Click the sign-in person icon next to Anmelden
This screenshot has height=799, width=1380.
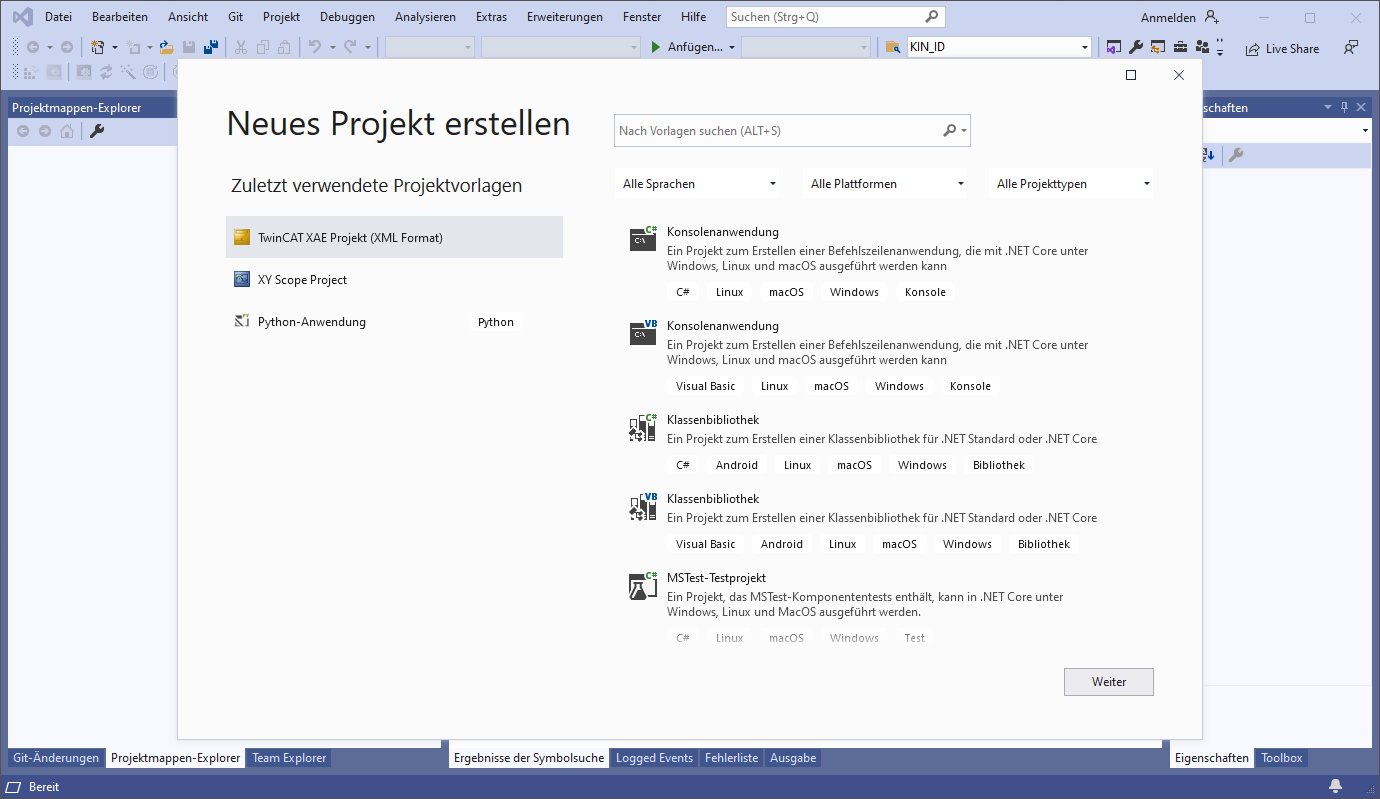coord(1212,17)
